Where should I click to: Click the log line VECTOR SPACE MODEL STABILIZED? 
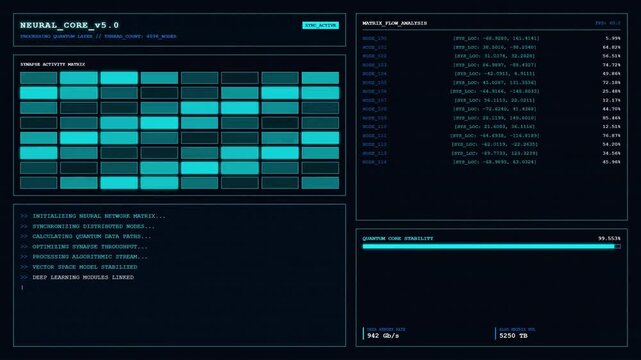tap(79, 267)
